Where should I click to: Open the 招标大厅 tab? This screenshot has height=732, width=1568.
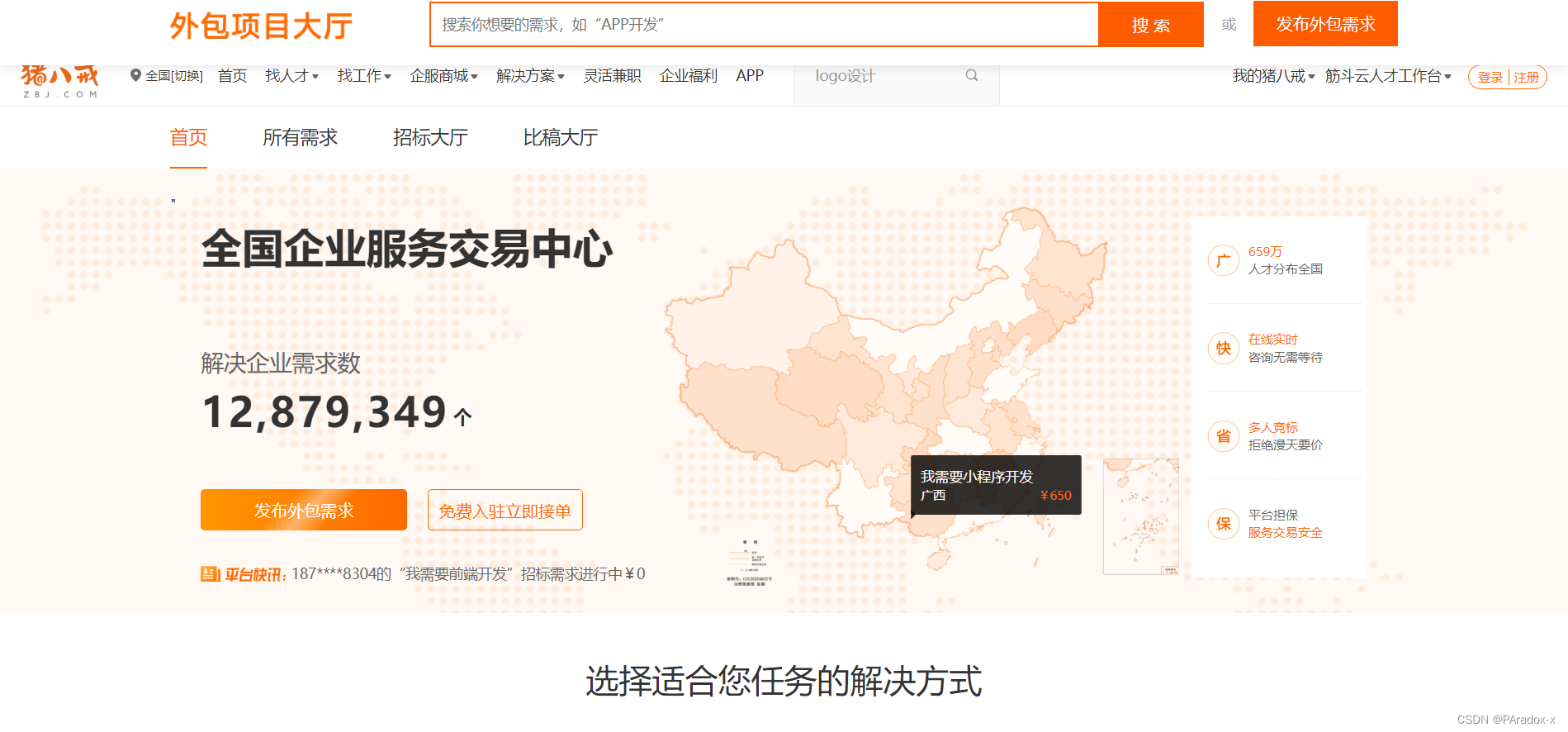pos(430,138)
